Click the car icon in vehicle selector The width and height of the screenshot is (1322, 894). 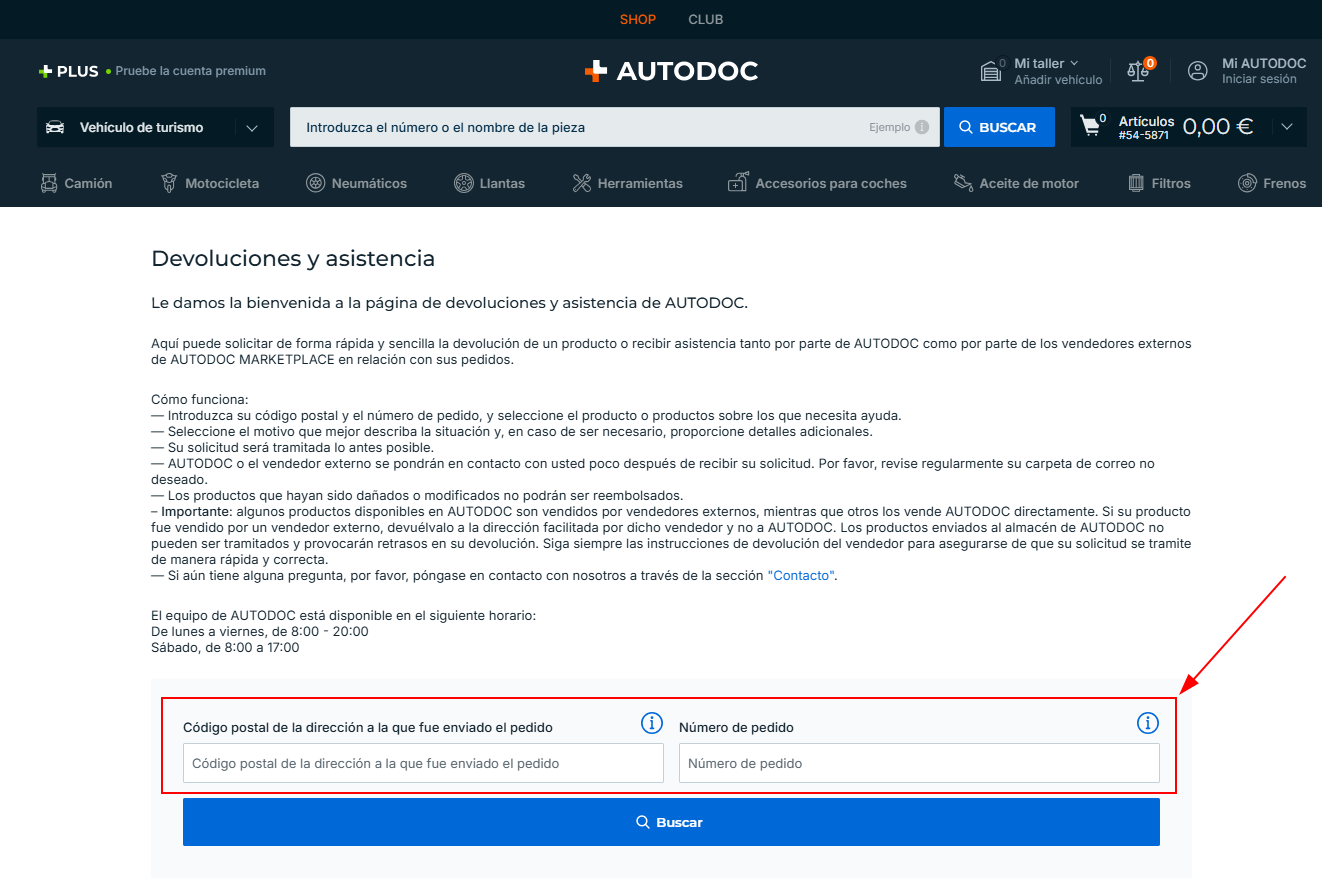(55, 127)
